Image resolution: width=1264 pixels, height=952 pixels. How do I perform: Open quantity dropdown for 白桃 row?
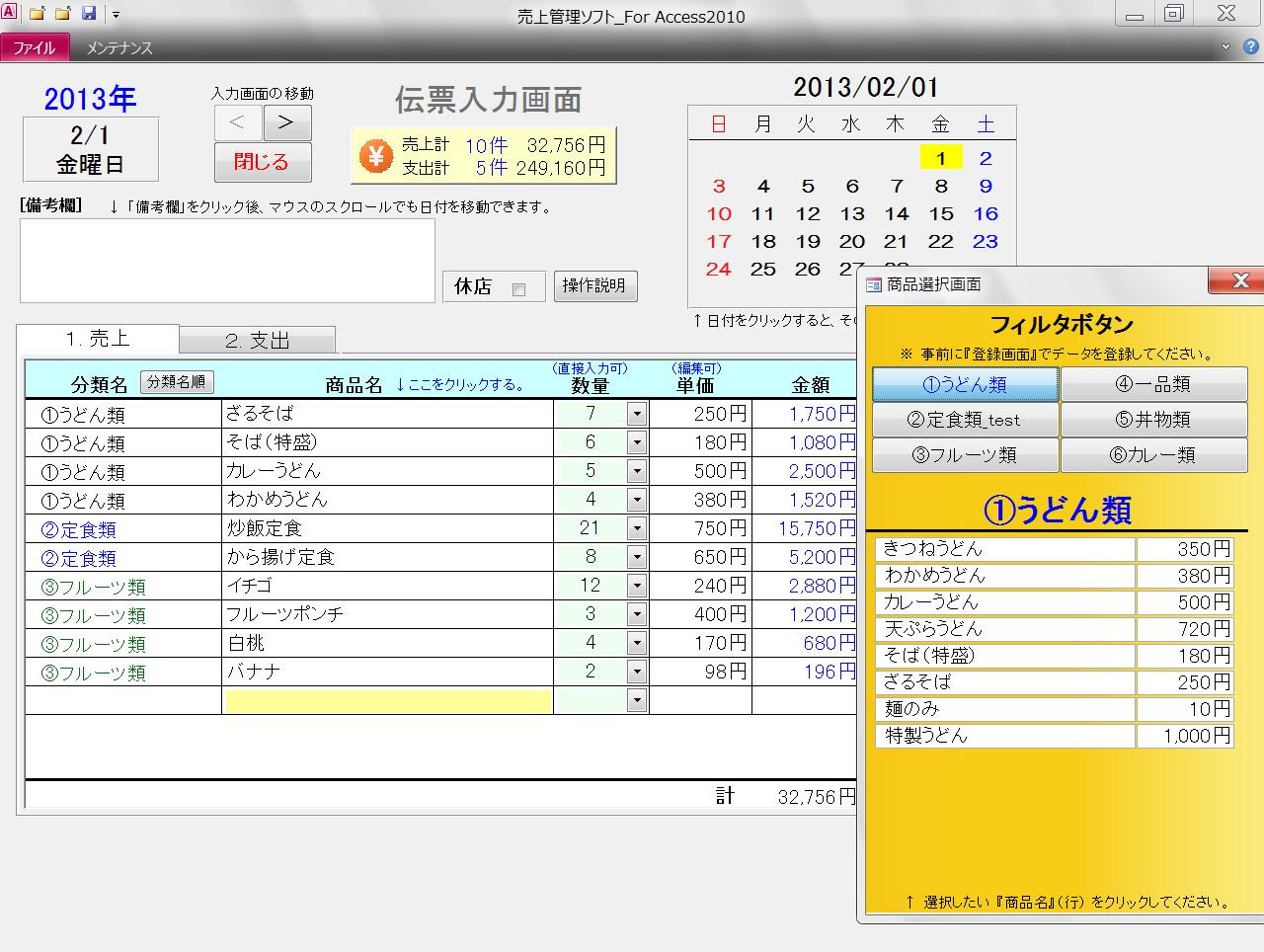click(637, 643)
